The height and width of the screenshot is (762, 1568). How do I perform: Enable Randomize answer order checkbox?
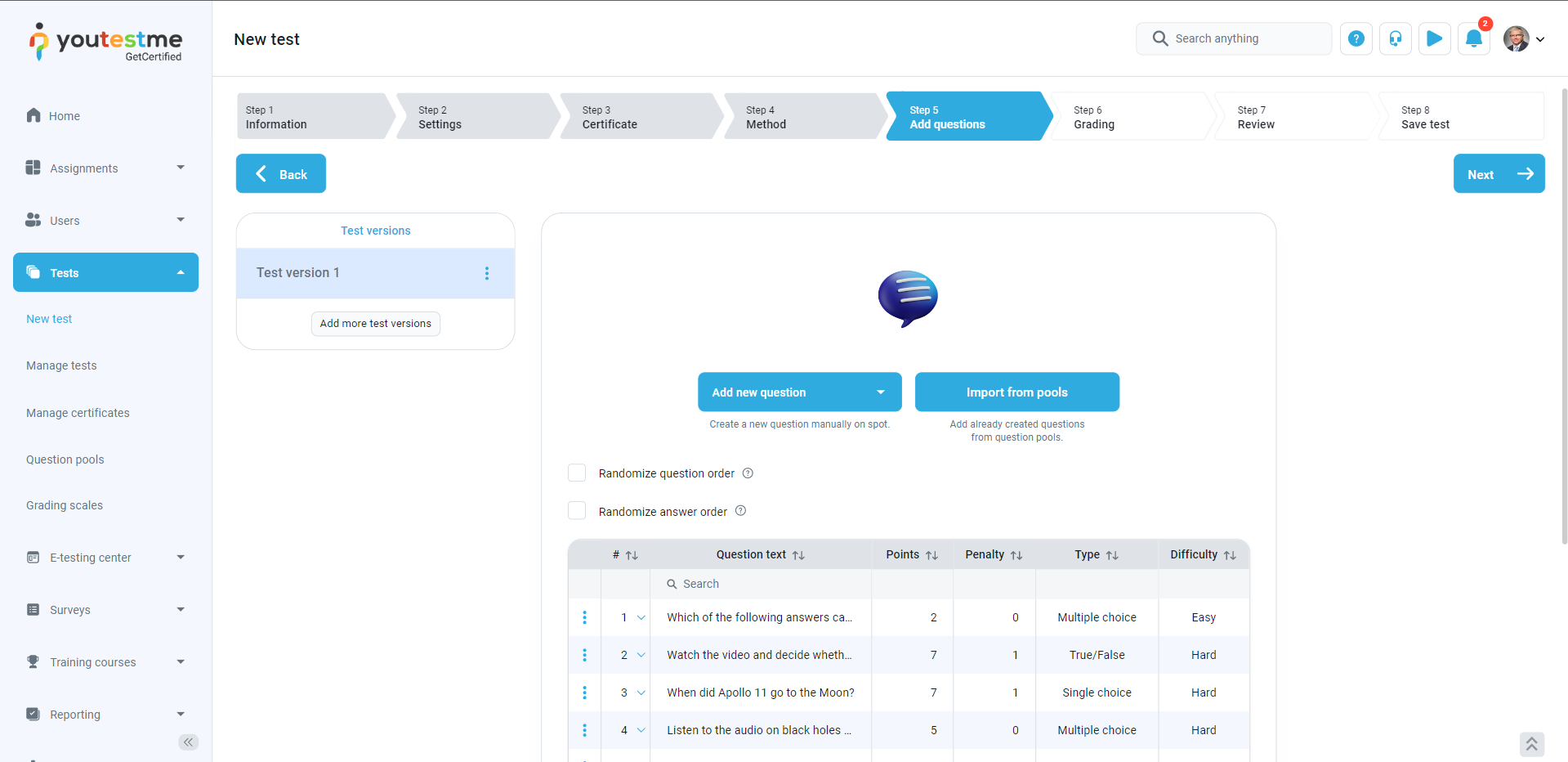(x=577, y=511)
